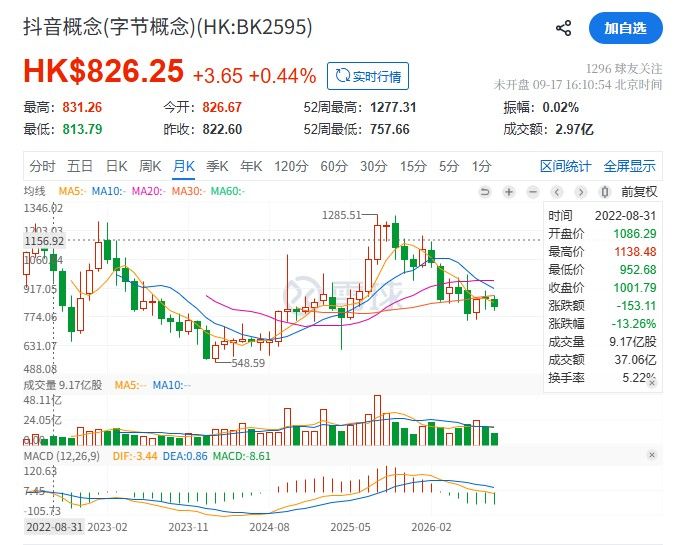687x545 pixels.
Task: Close the MACD indicator panel
Action: click(652, 455)
